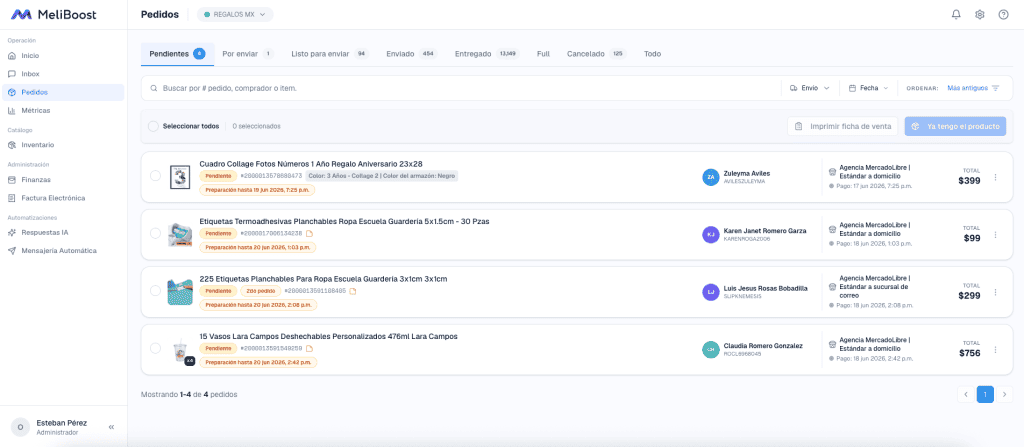Focus the order search field
The width and height of the screenshot is (1024, 447).
(x=460, y=88)
